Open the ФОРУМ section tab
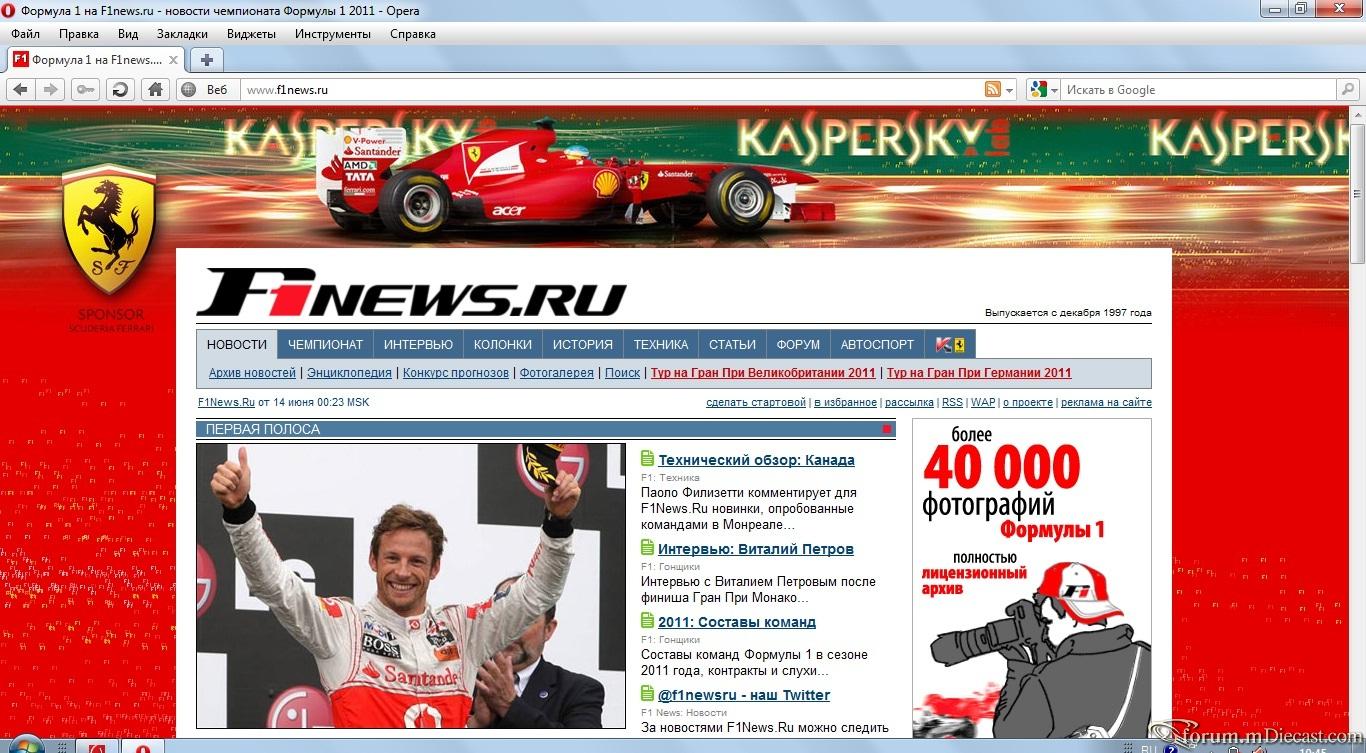The width and height of the screenshot is (1366, 753). [x=798, y=344]
